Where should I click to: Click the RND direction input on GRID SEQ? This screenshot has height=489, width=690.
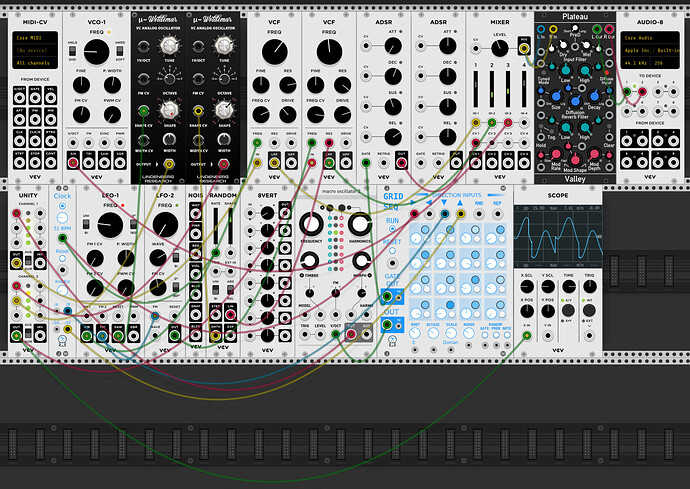(x=479, y=214)
